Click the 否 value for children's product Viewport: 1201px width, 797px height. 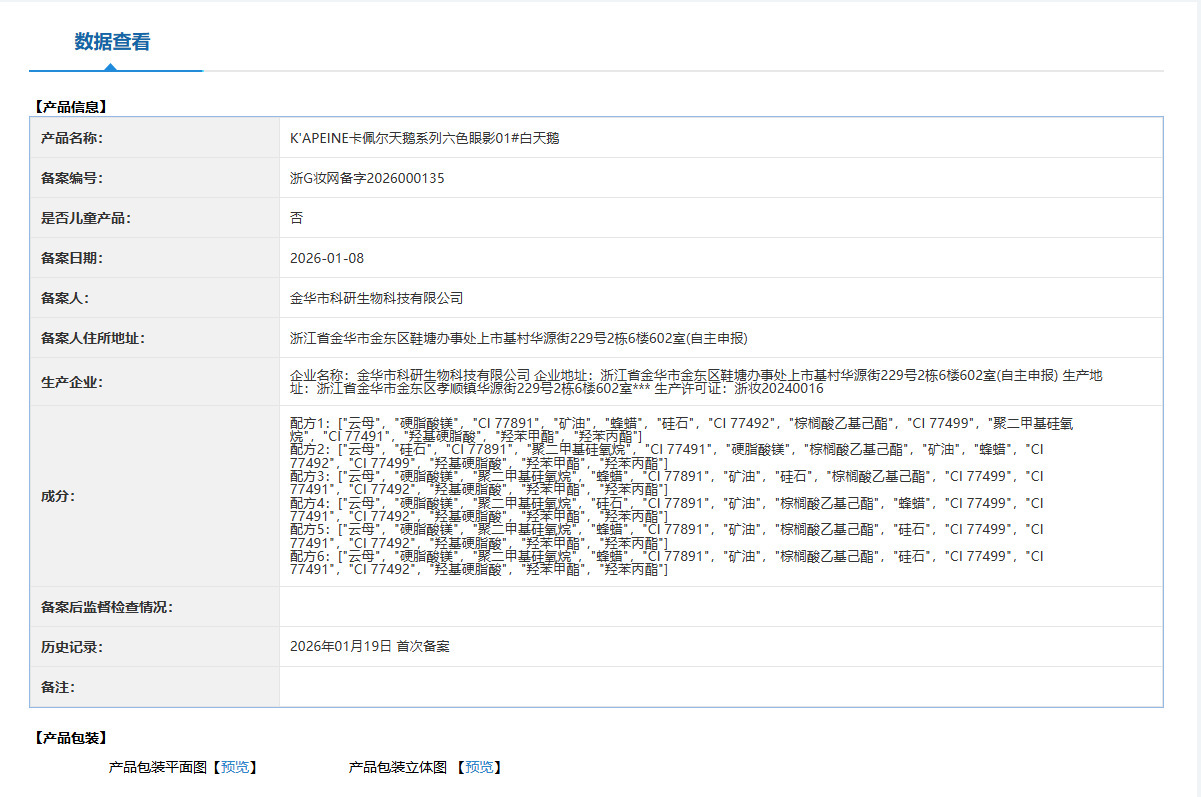(296, 218)
